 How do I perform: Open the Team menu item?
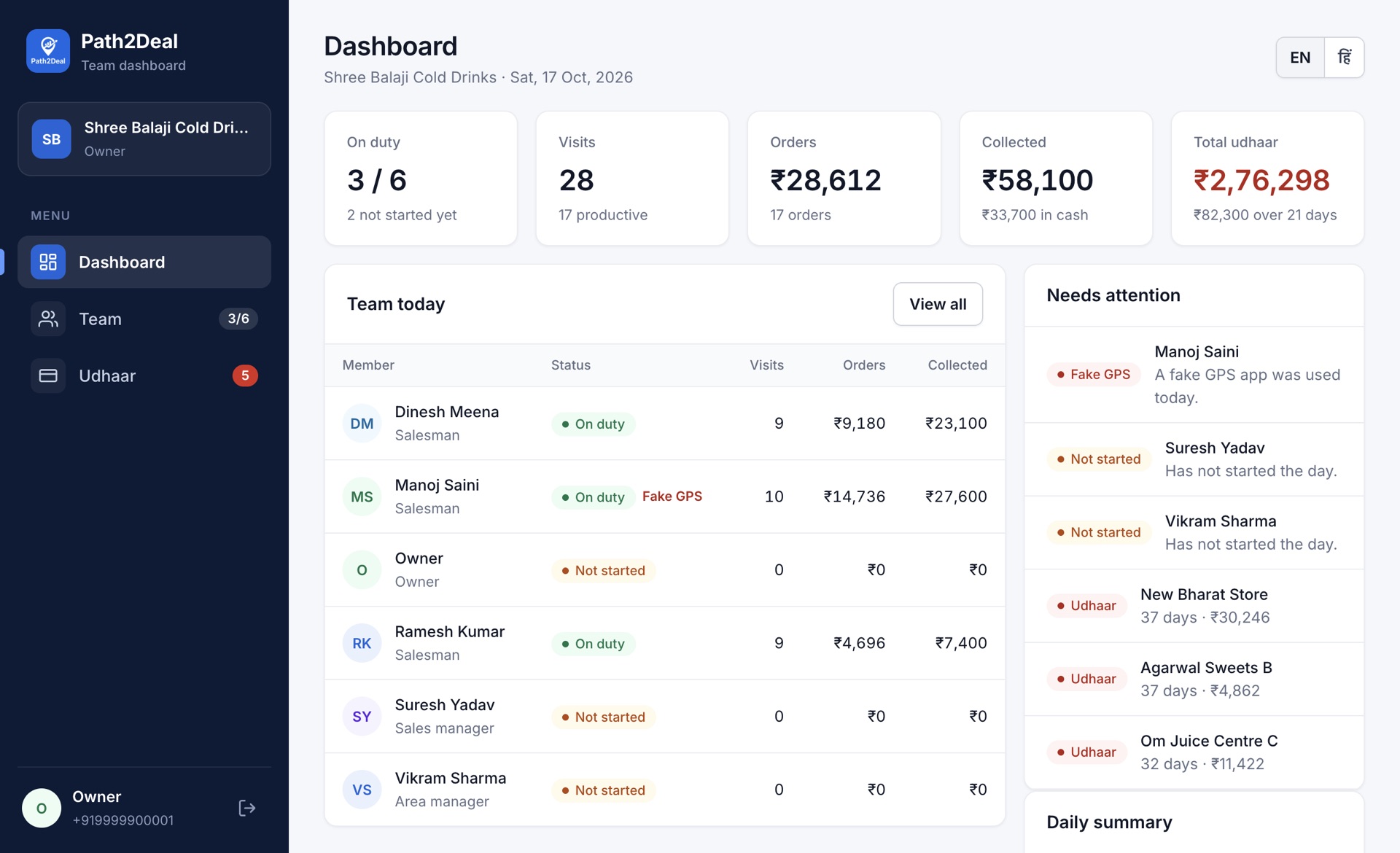[x=144, y=319]
